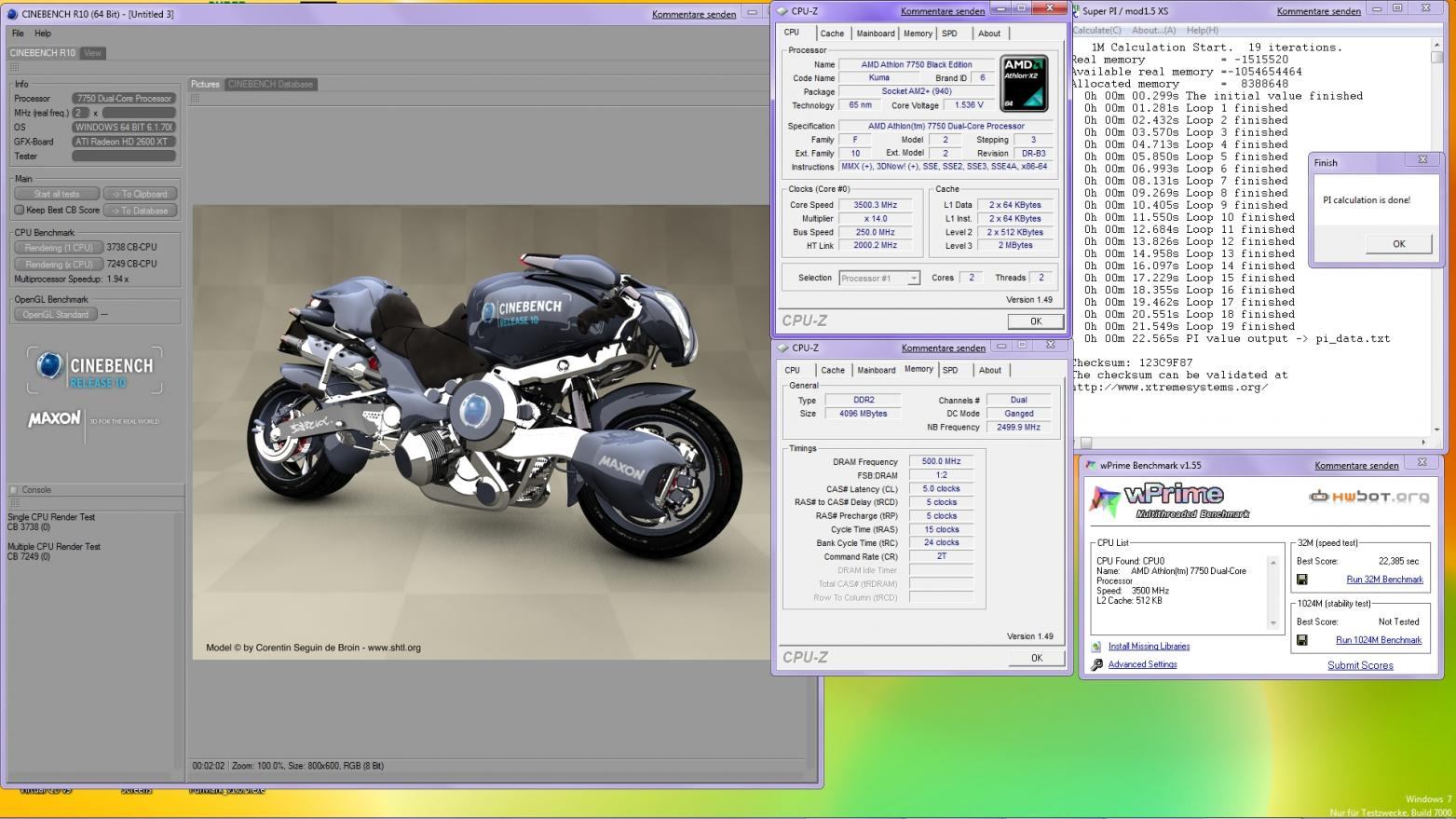This screenshot has width=1456, height=819.
Task: Click the AMD Athlon X2 logo in CPU-Z
Action: coord(1024,83)
